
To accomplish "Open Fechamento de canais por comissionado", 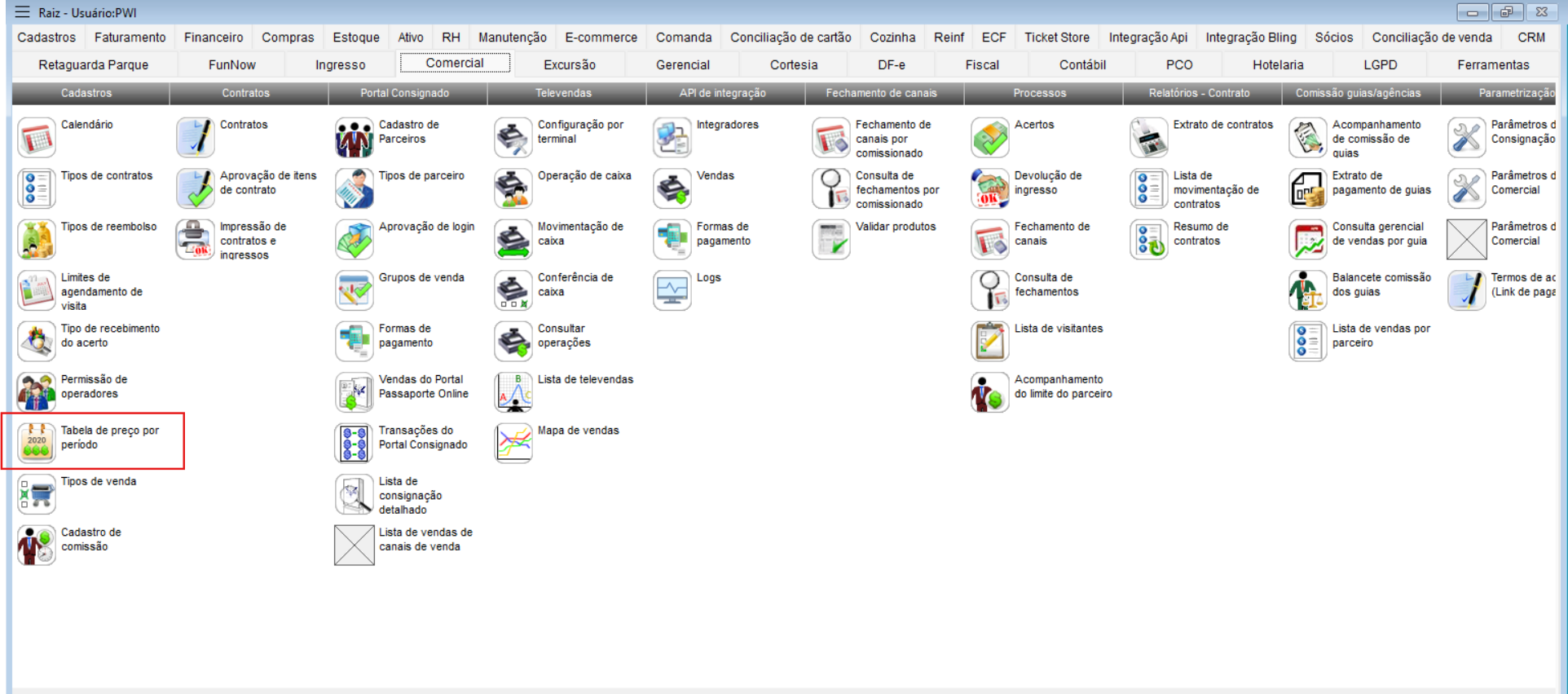I will coord(831,138).
